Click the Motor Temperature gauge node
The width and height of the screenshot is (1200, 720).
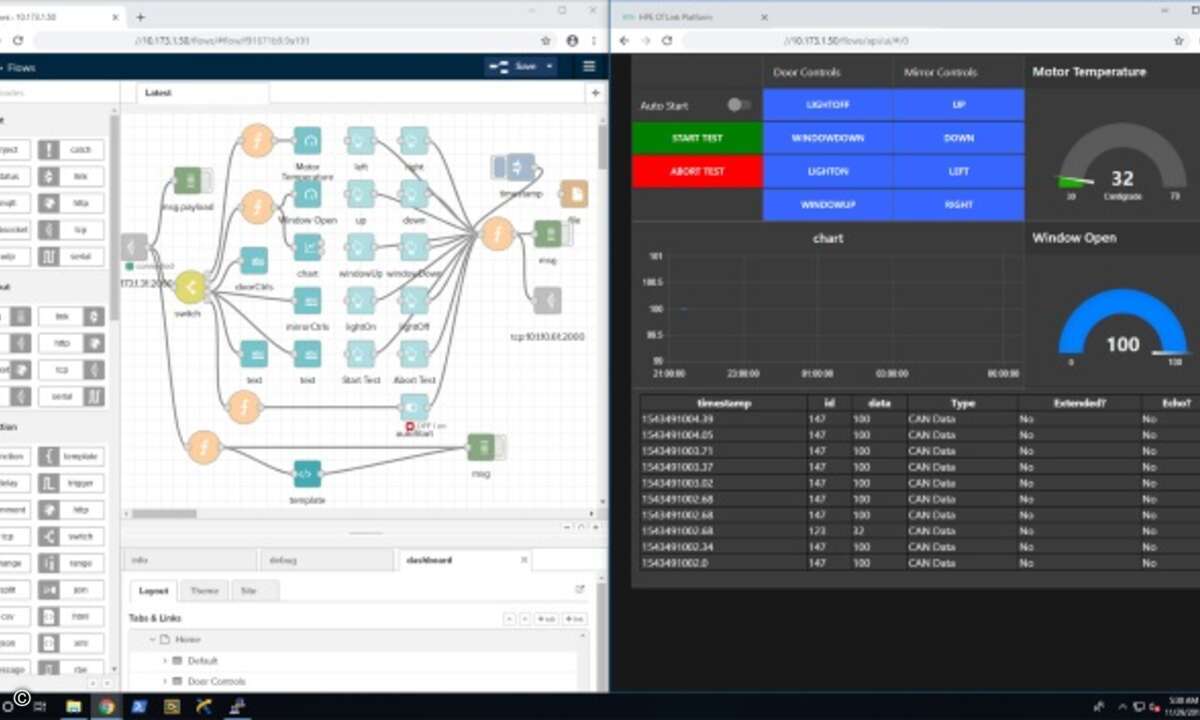(x=307, y=141)
